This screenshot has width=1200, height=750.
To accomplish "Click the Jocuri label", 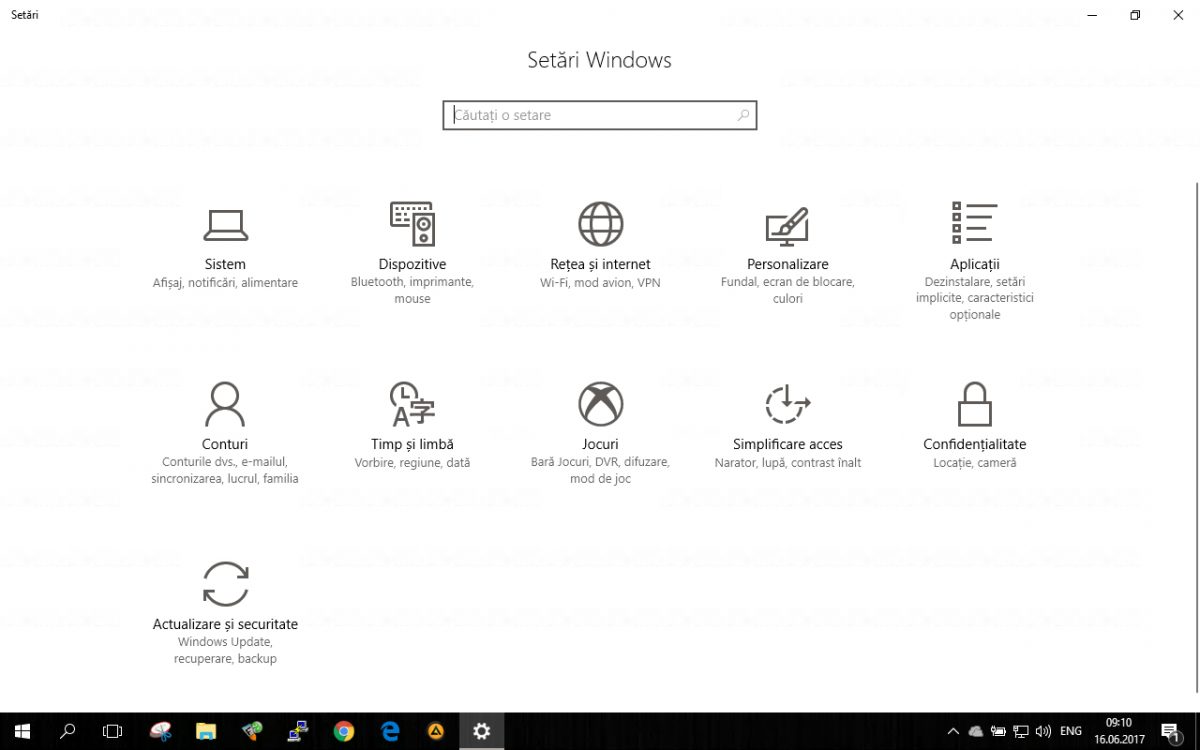I will (x=600, y=444).
